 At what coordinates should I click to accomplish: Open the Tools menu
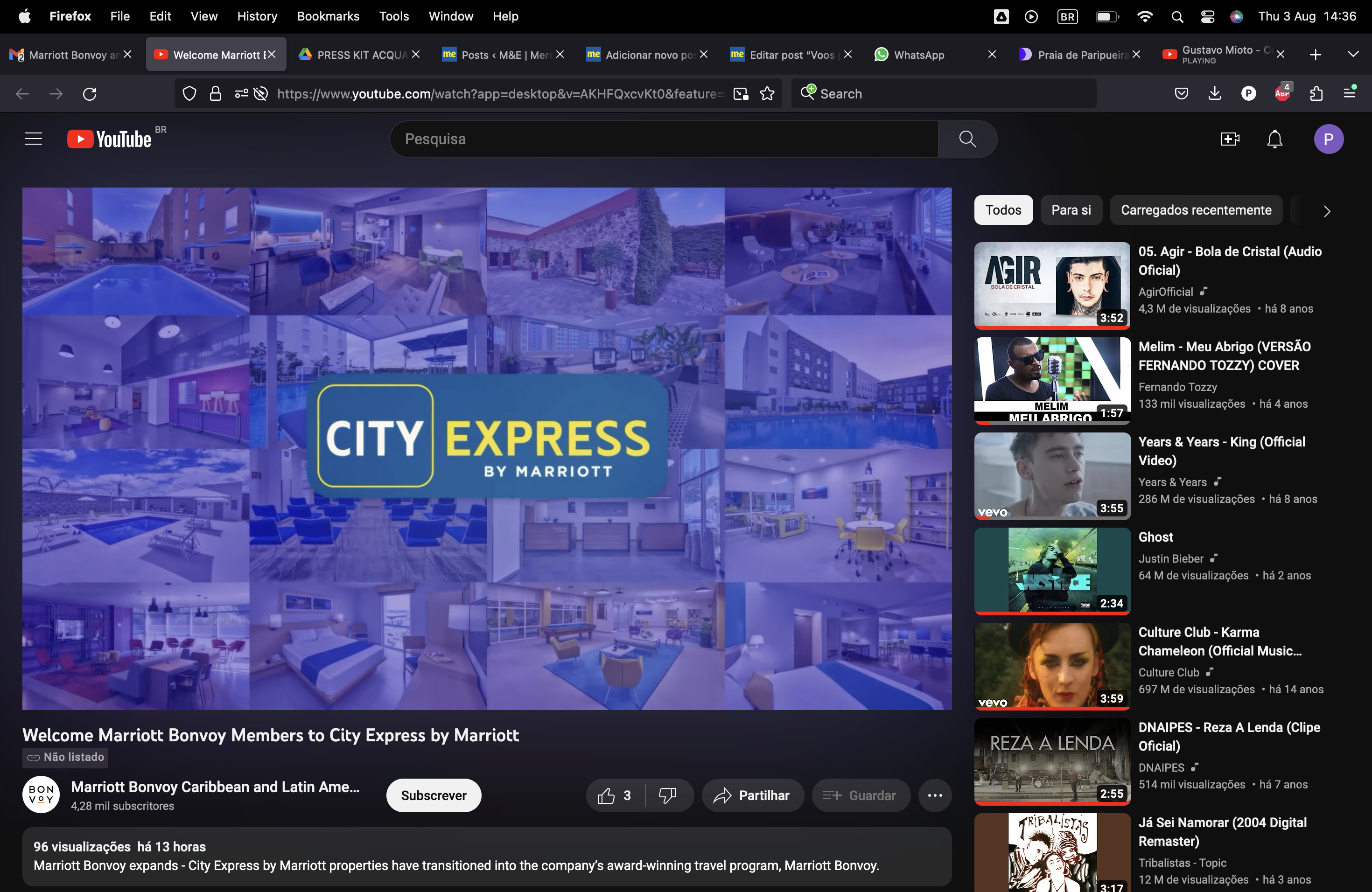point(394,17)
